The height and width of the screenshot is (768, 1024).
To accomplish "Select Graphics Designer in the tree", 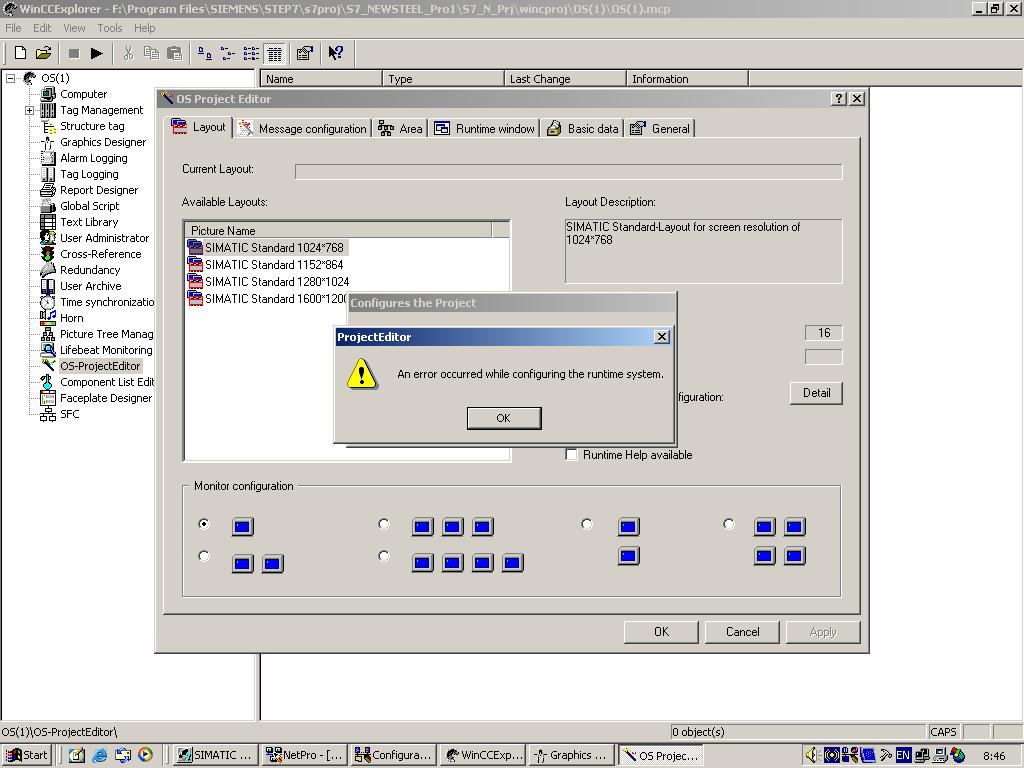I will coord(103,142).
